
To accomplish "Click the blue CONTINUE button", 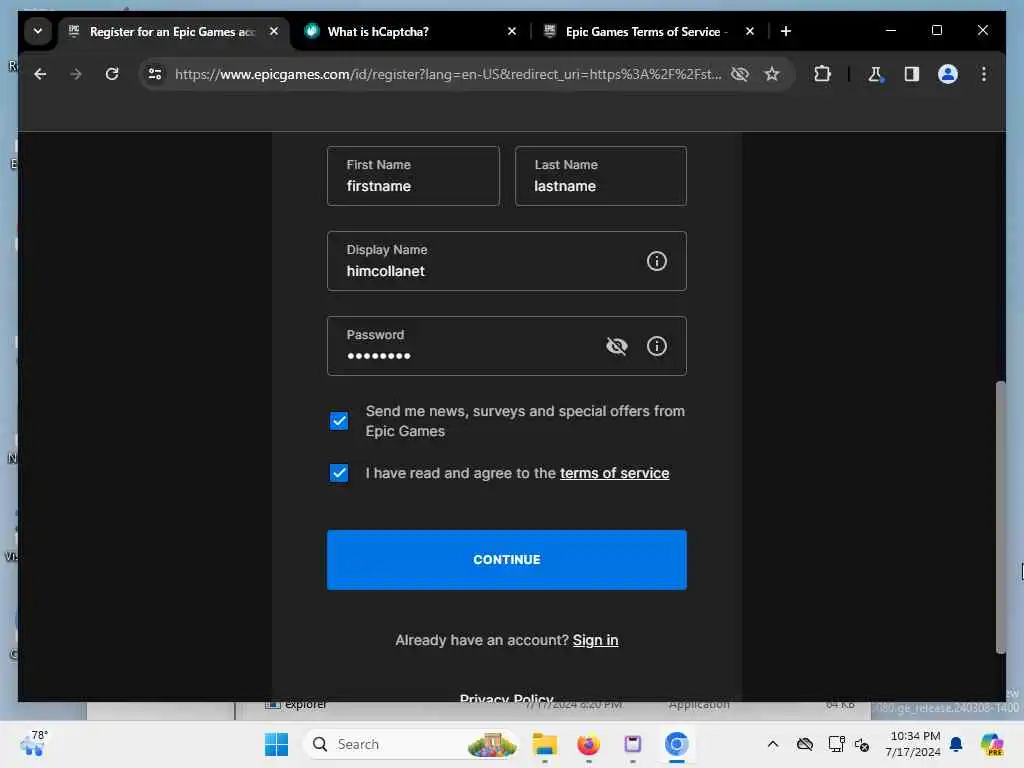I will coord(507,560).
